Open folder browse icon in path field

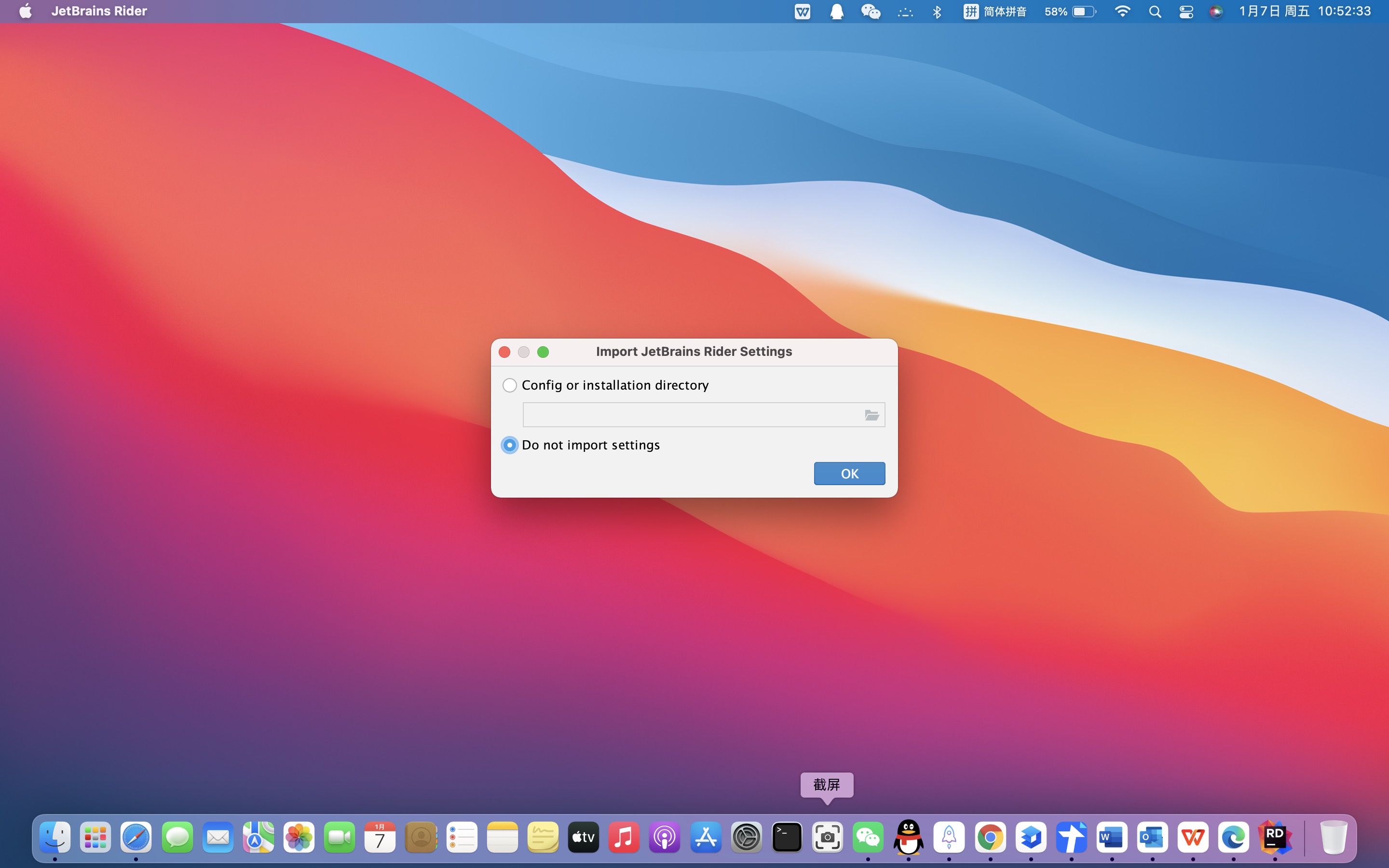(872, 415)
